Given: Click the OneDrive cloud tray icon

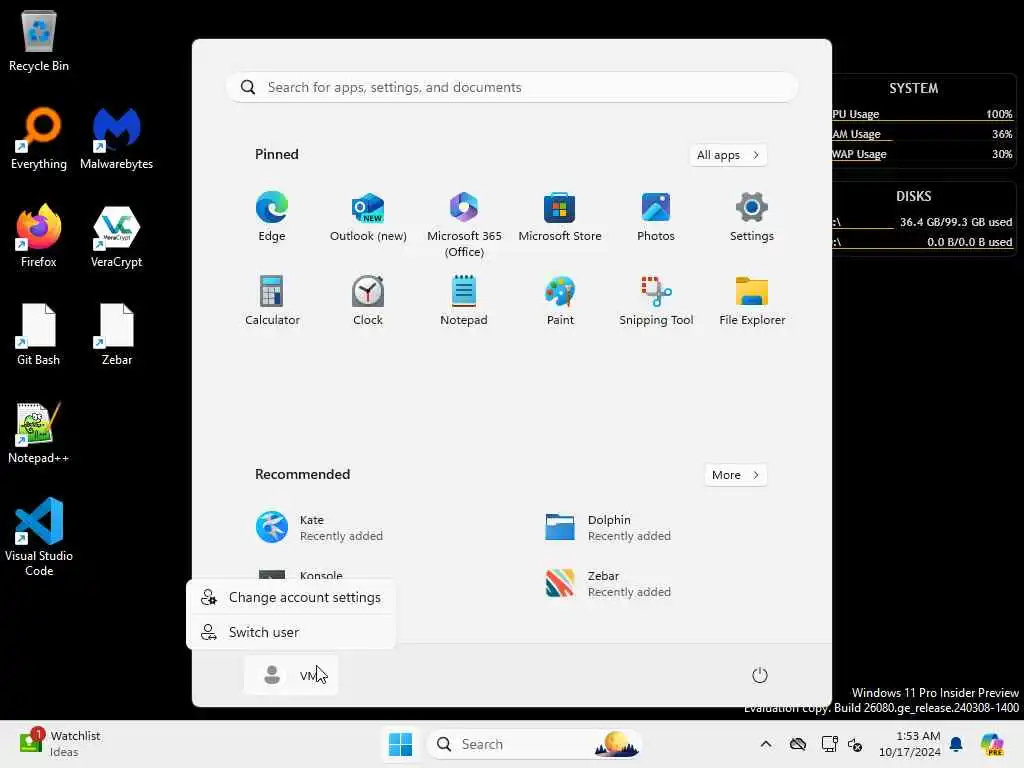Looking at the screenshot, I should tap(797, 744).
